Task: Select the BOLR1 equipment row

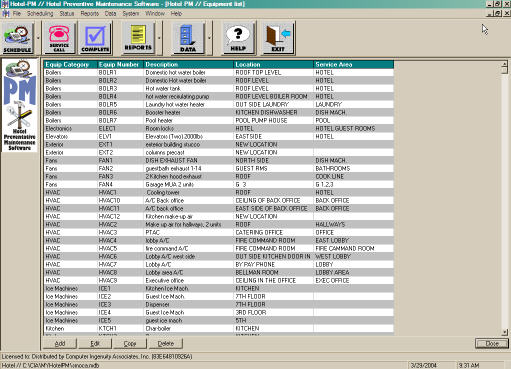Action: [219, 72]
